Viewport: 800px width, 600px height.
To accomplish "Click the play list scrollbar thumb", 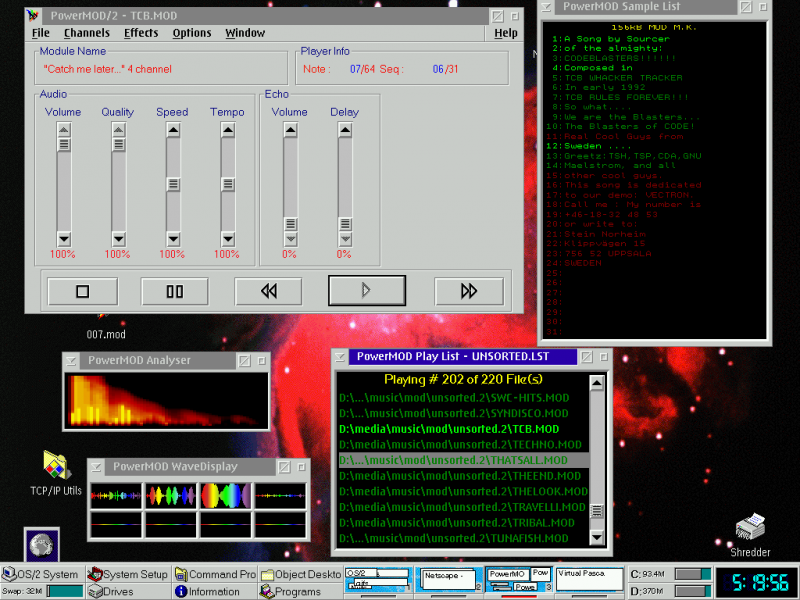I will pyautogui.click(x=597, y=511).
